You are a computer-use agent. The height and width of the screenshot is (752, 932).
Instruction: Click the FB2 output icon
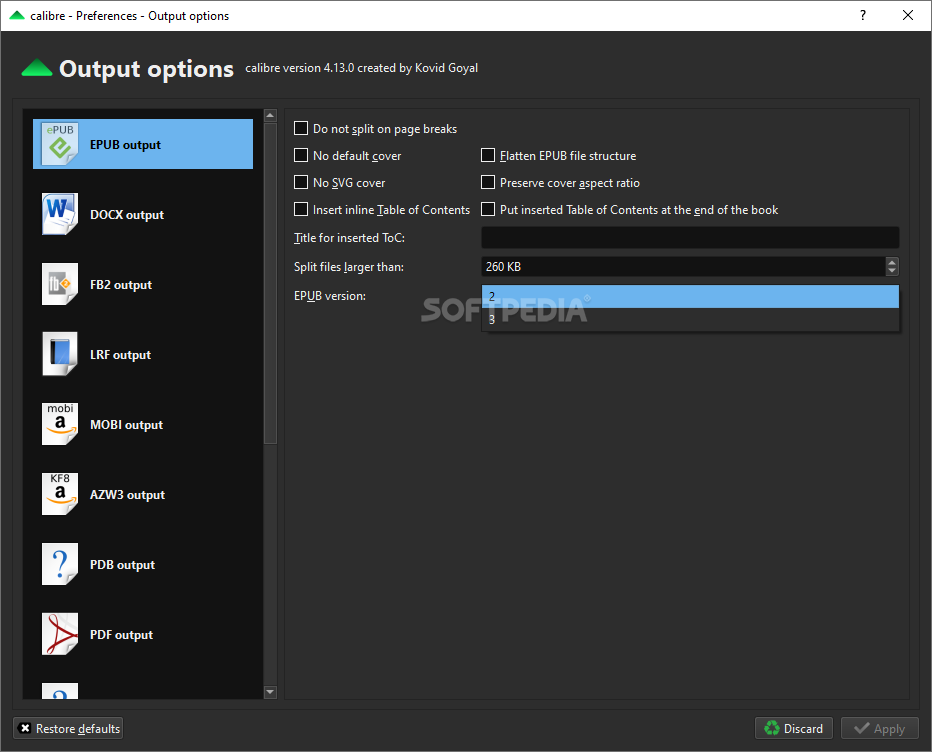pyautogui.click(x=60, y=284)
